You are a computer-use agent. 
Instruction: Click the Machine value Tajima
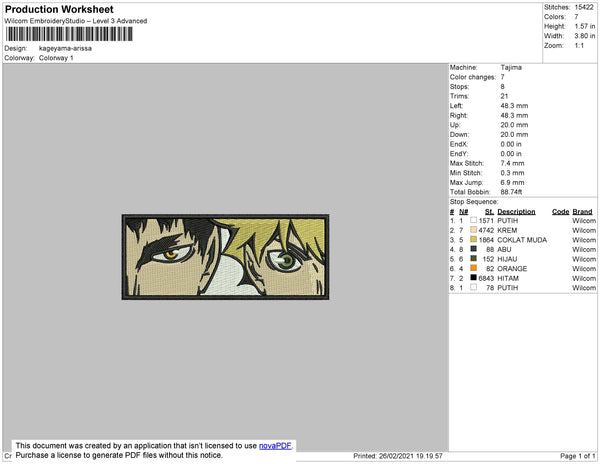point(511,67)
